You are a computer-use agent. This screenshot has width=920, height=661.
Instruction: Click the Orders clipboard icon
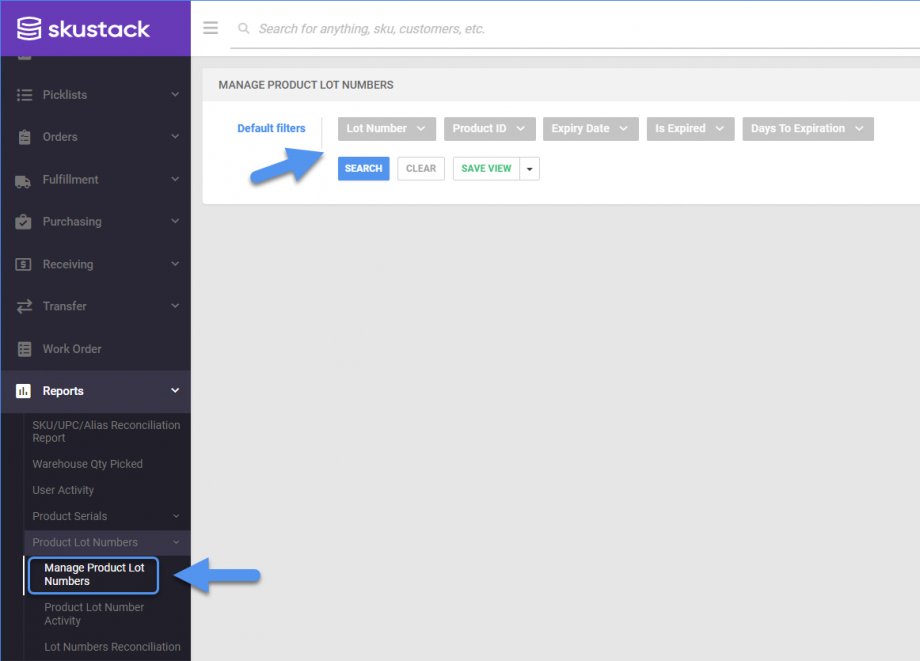[24, 137]
